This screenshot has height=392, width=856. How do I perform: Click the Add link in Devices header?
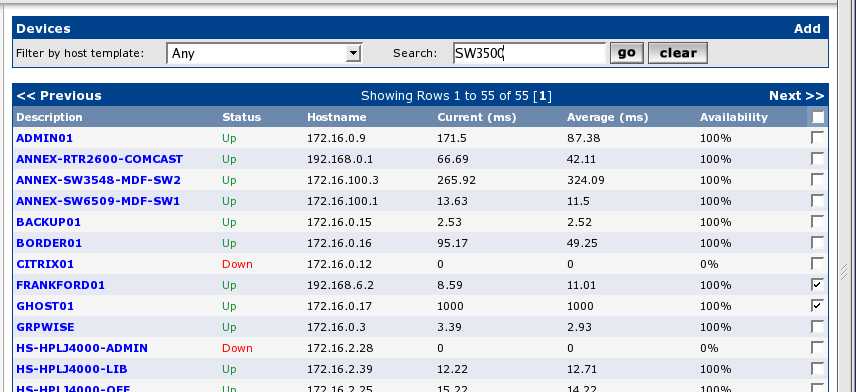tap(807, 28)
